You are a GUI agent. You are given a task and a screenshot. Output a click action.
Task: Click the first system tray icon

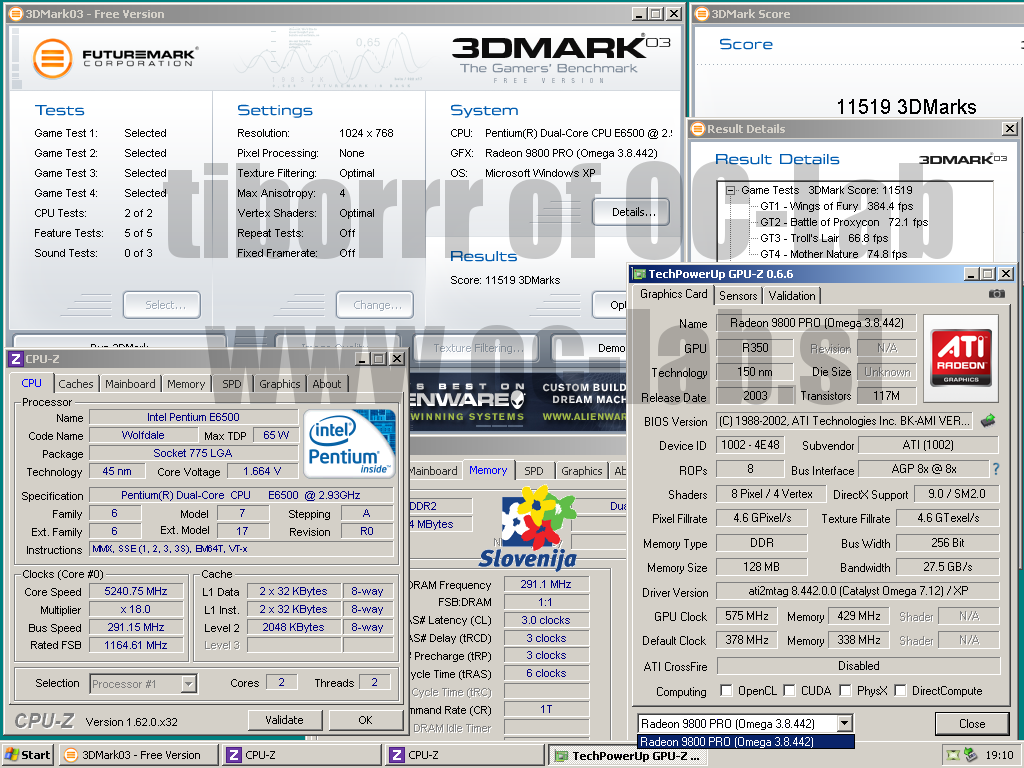953,755
